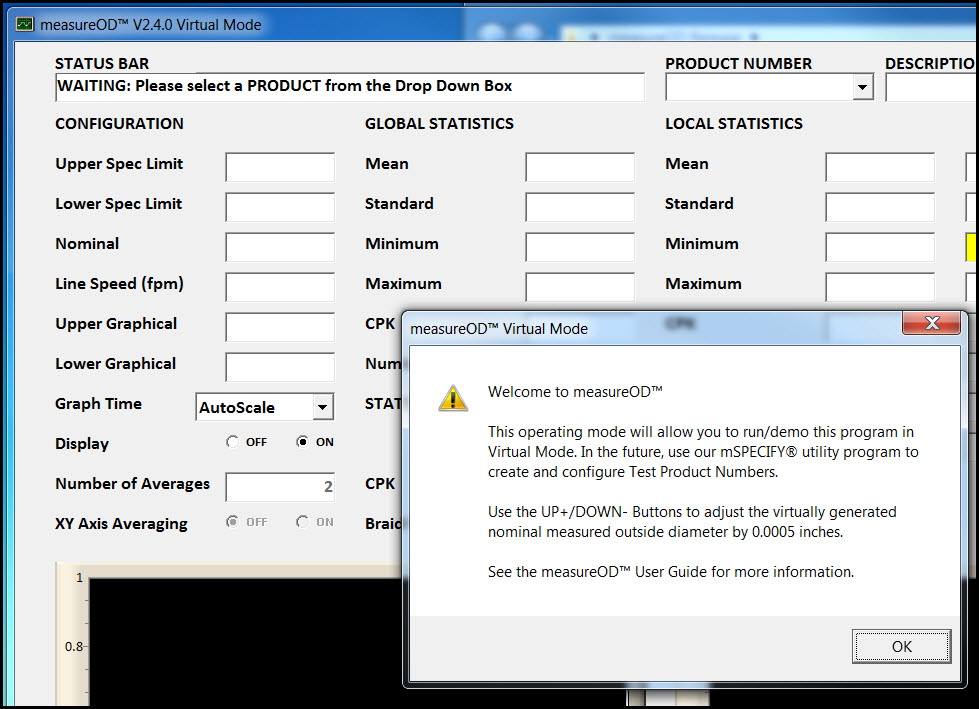Click the Lower Spec Limit field
Viewport: 979px width, 709px height.
pos(280,207)
